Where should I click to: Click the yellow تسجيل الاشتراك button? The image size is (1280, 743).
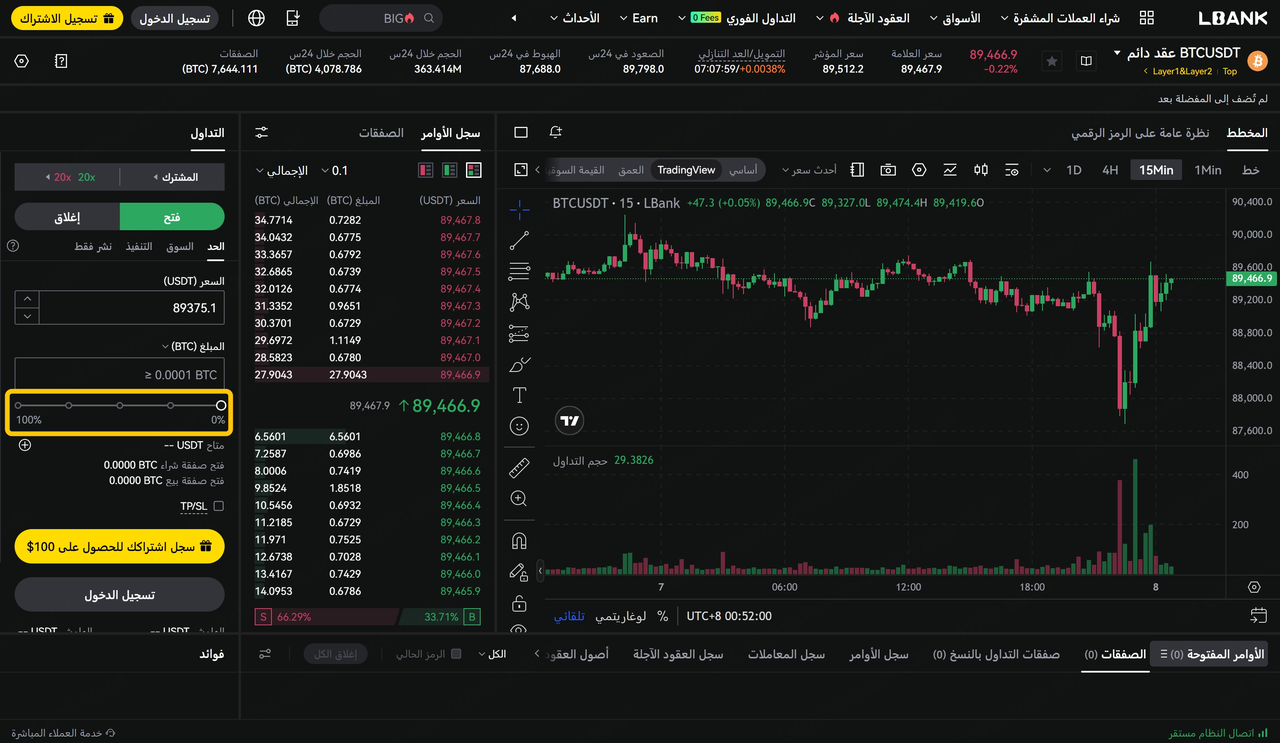click(x=68, y=18)
